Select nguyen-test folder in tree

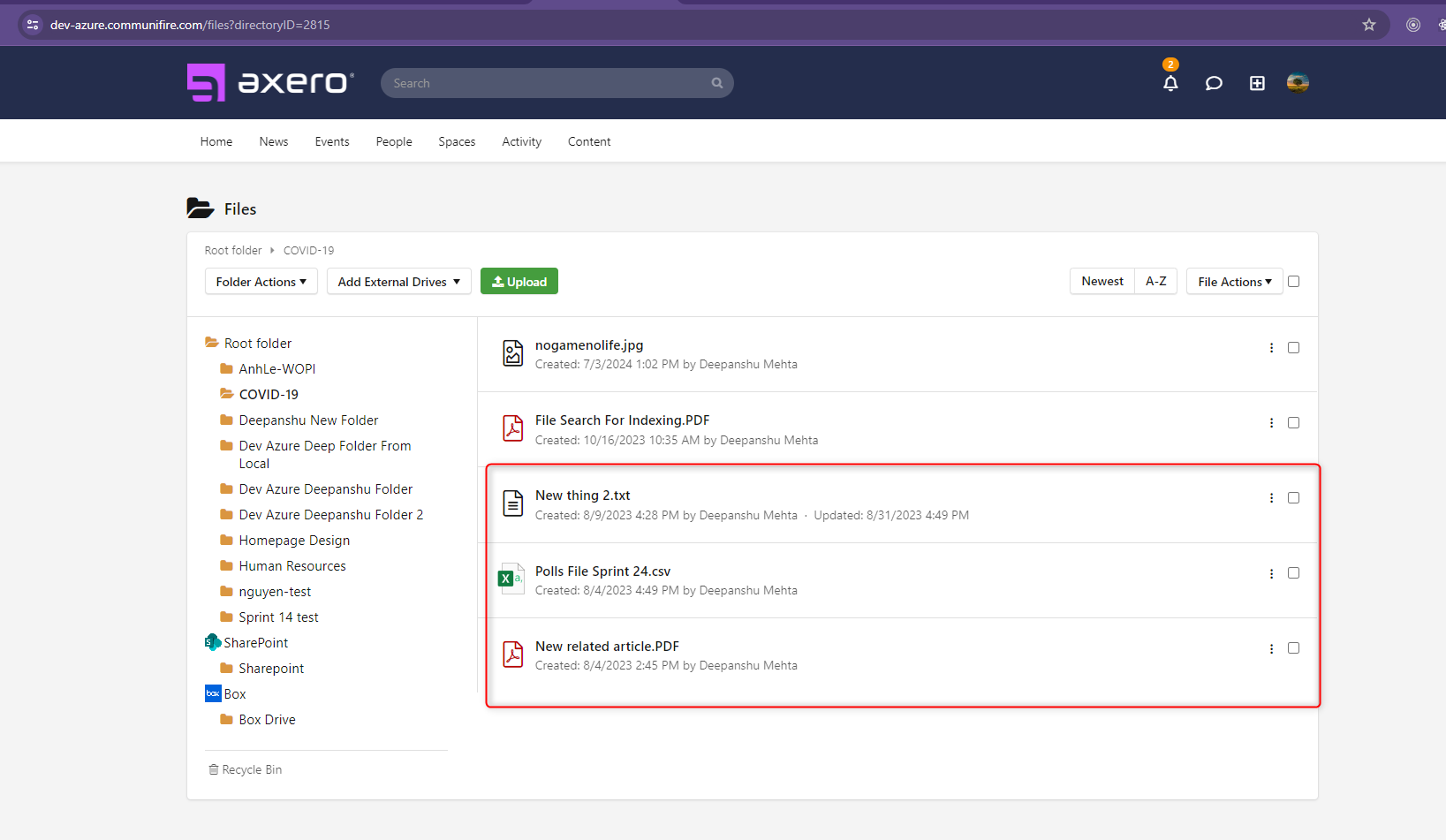pyautogui.click(x=275, y=591)
